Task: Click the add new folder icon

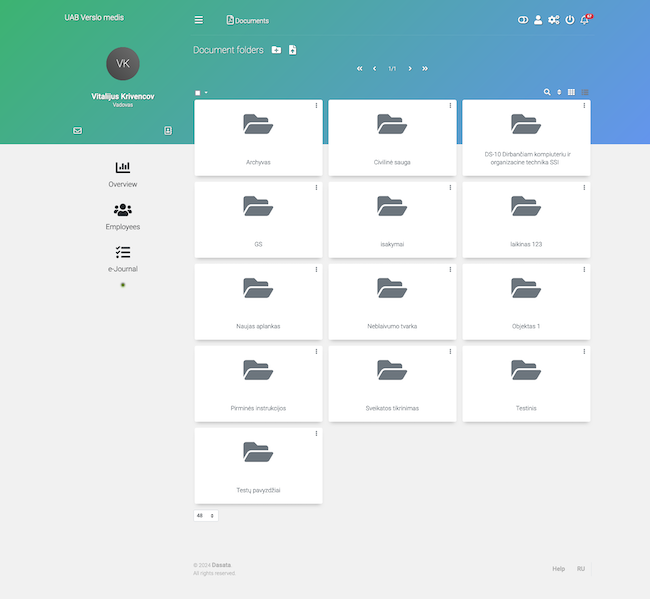Action: [x=276, y=50]
